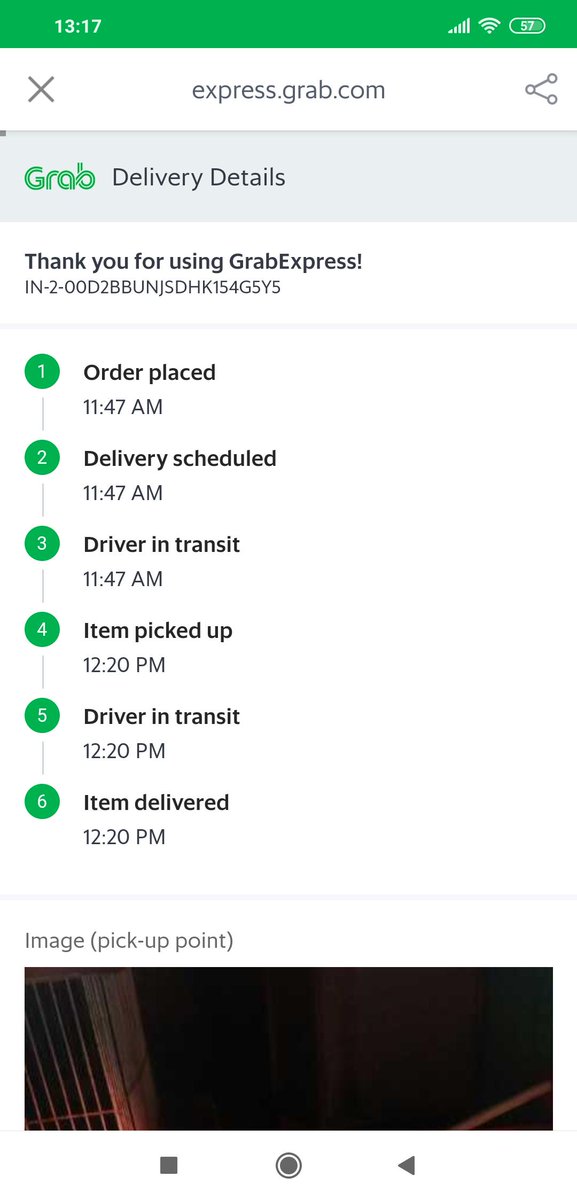Select the express.grab.com address text
577x1200 pixels.
(x=288, y=91)
